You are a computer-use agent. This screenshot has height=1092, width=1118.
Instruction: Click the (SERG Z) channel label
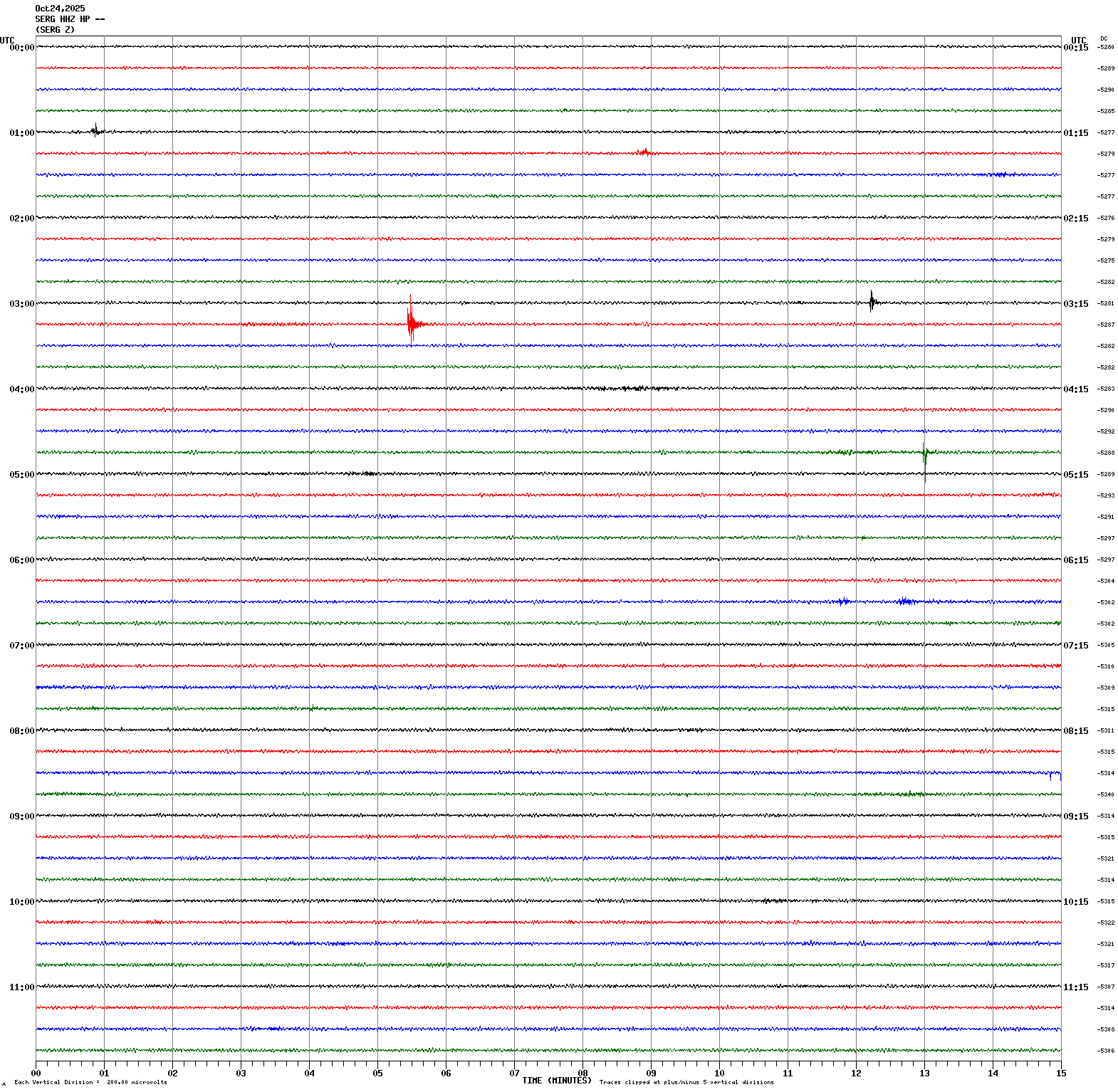[x=55, y=30]
